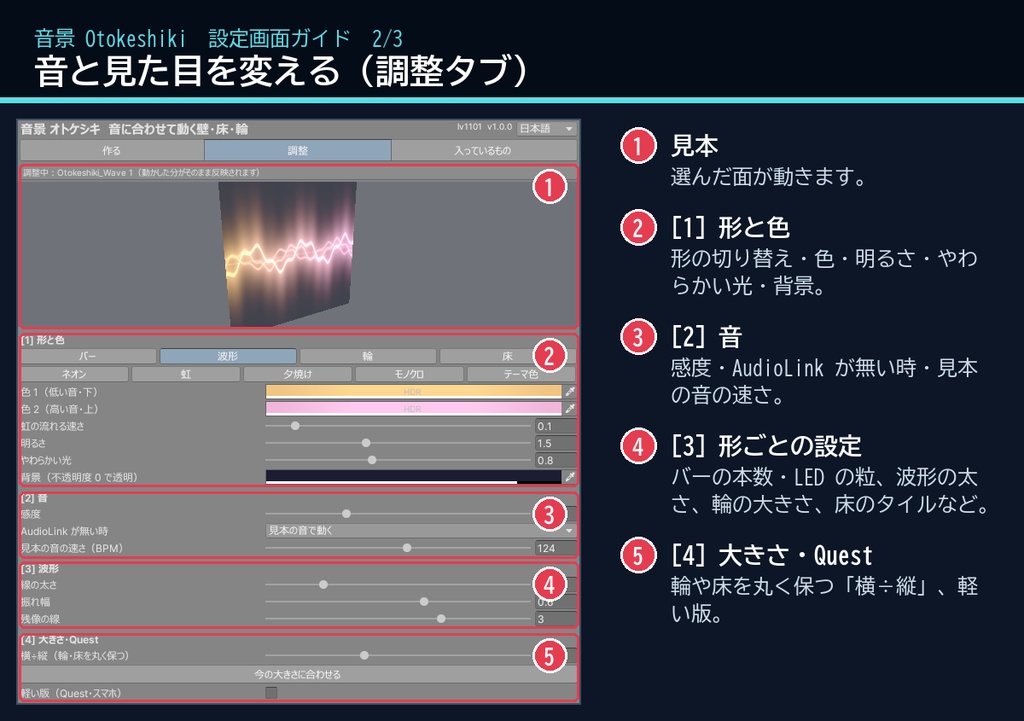The height and width of the screenshot is (721, 1024).
Task: Select the 調整 tab
Action: [298, 150]
